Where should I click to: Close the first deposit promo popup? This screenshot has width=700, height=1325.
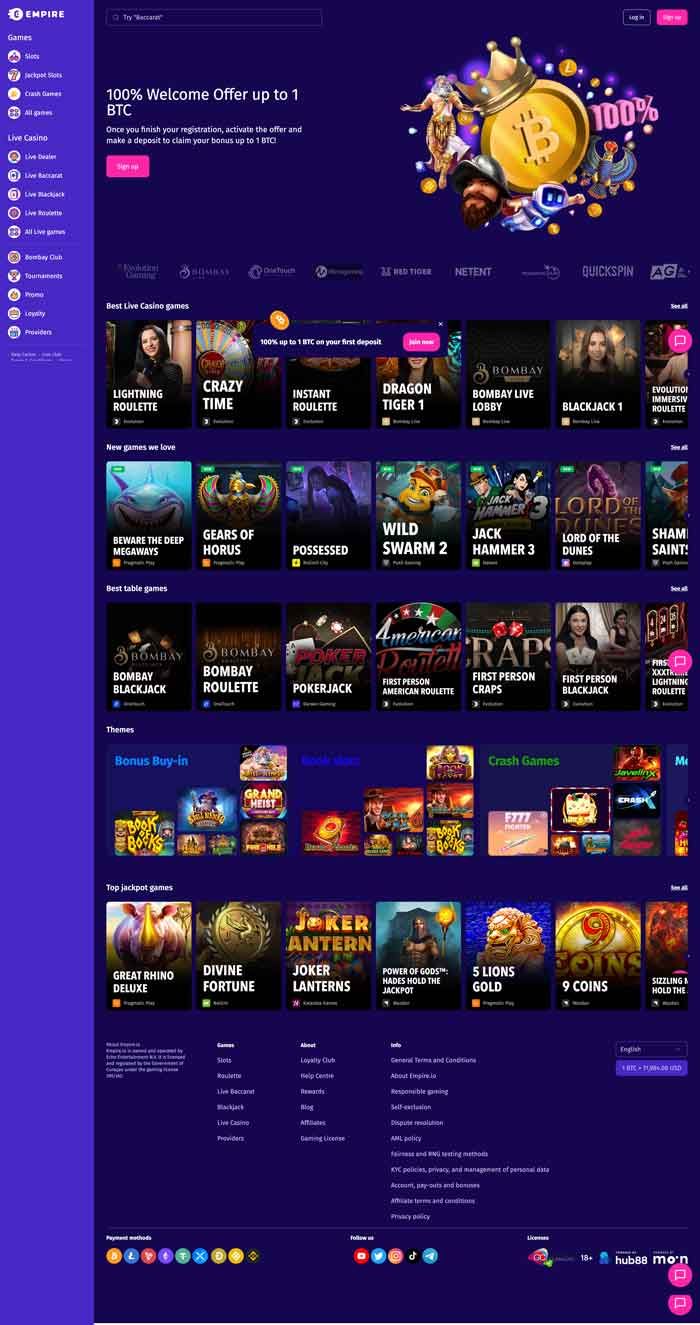(440, 324)
